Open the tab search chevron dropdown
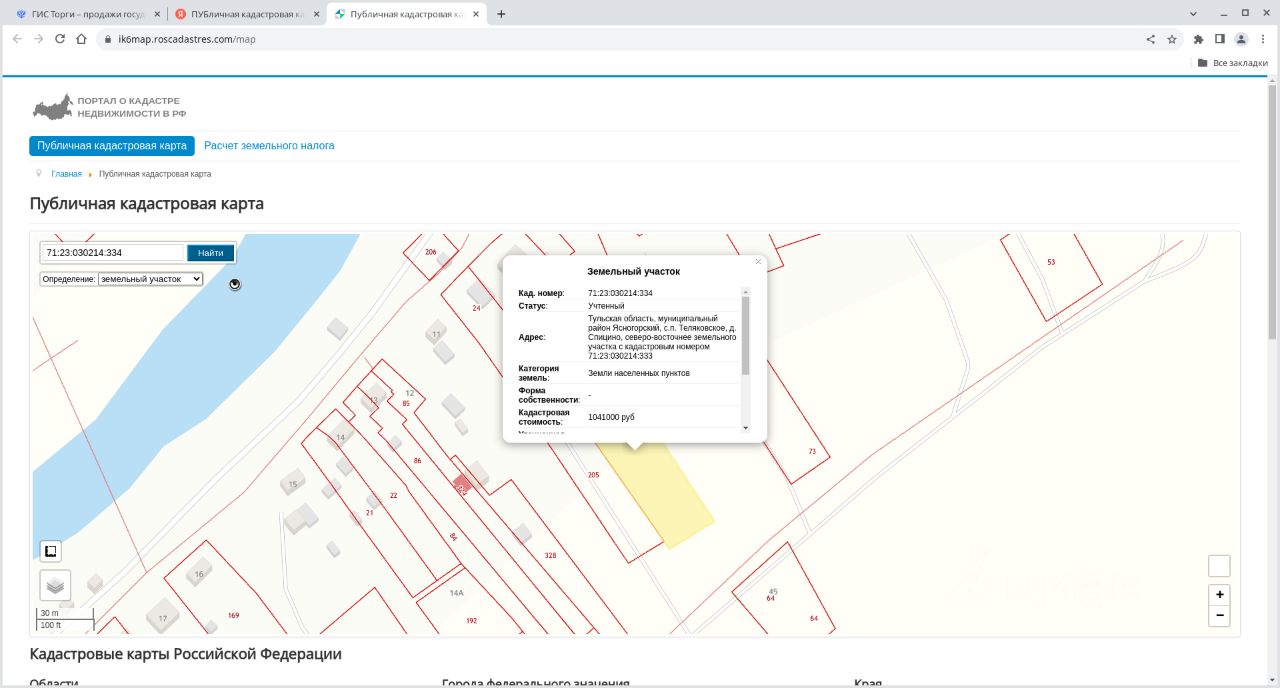1280x688 pixels. [x=1193, y=14]
